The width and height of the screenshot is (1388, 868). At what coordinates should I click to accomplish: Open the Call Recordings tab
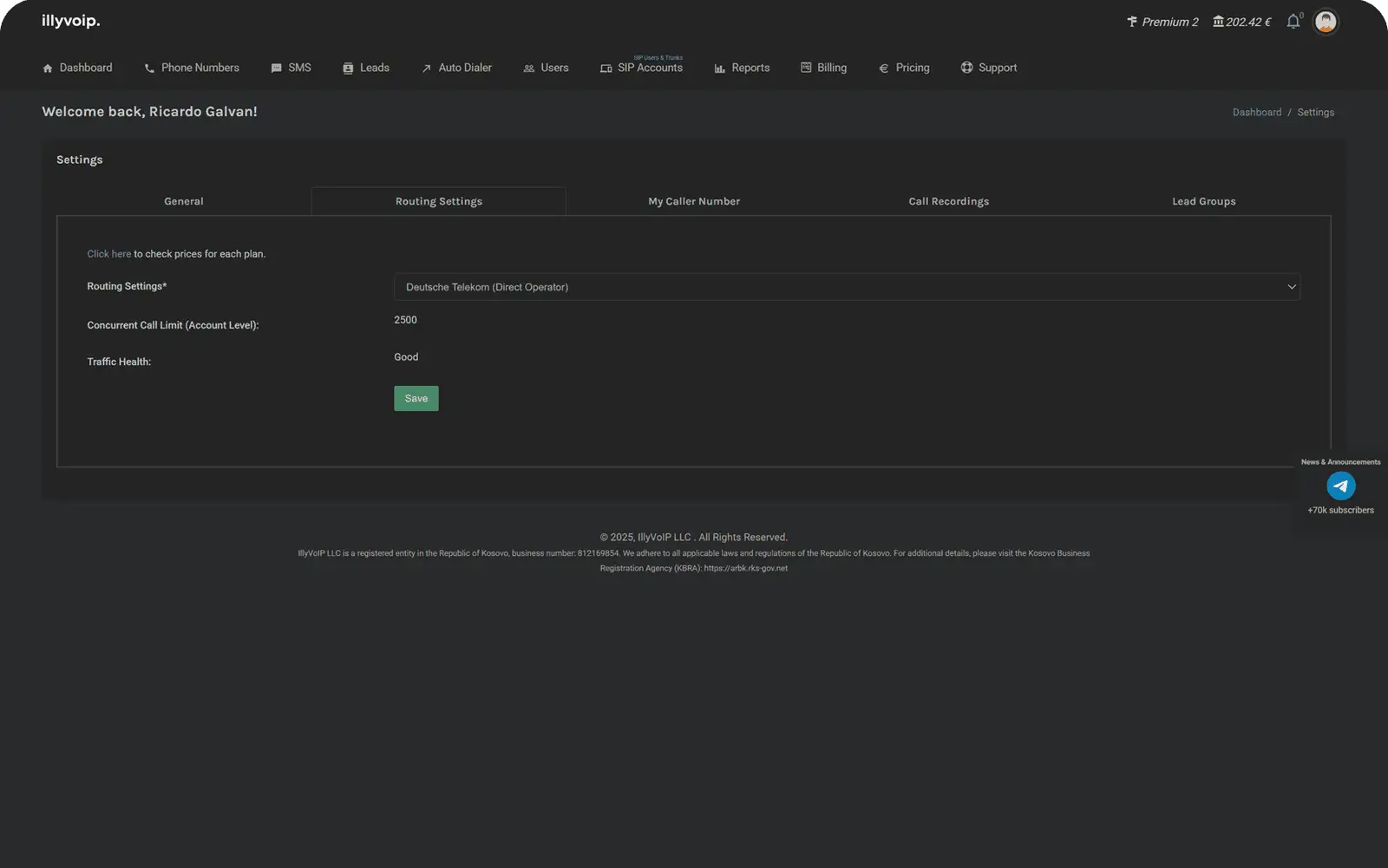point(948,201)
